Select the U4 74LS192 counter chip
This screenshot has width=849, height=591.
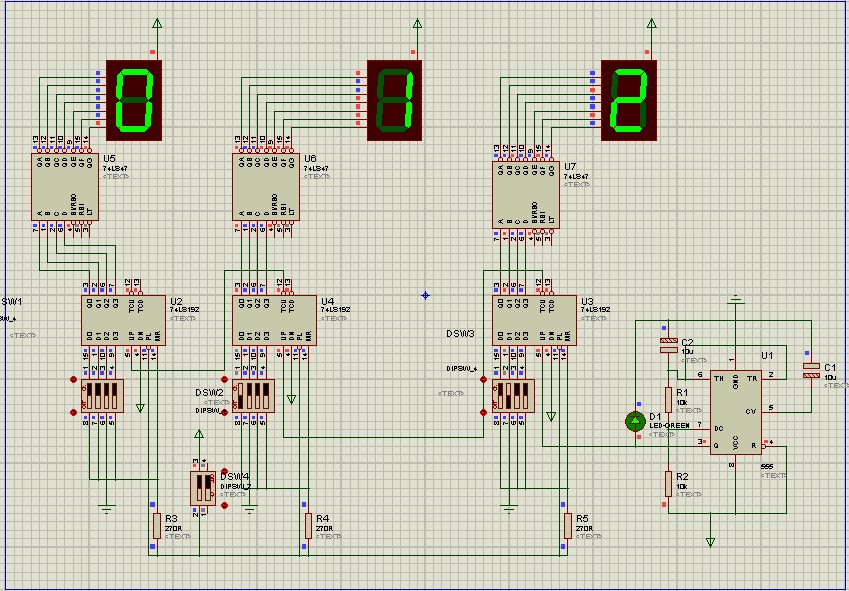pyautogui.click(x=275, y=320)
